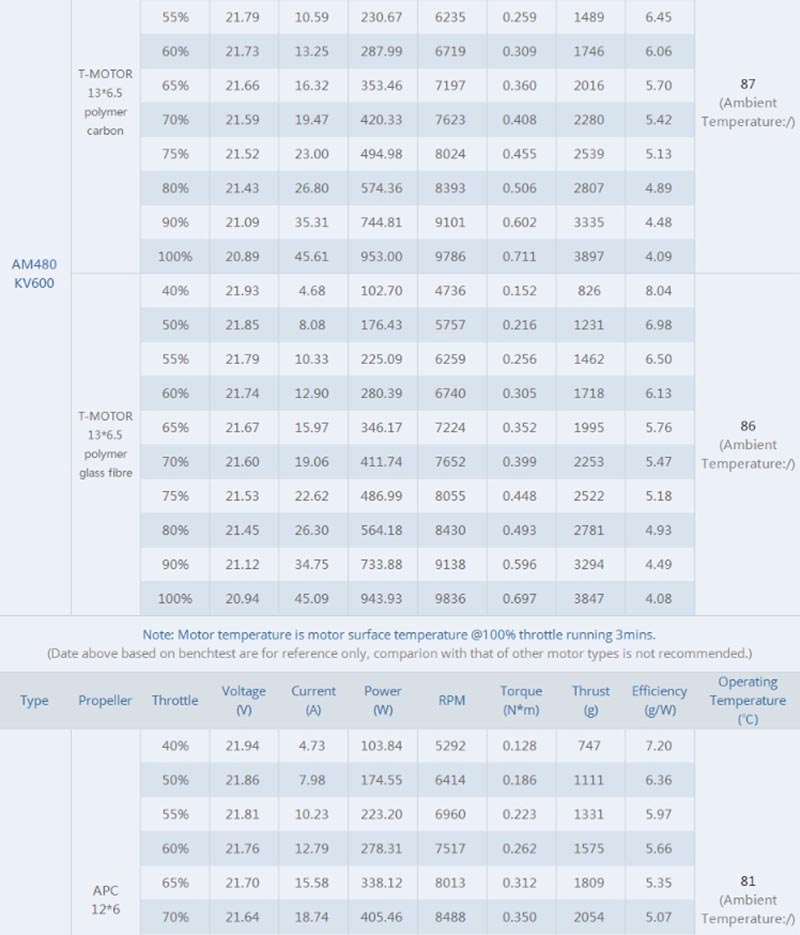800x935 pixels.
Task: Click the Throttle column header
Action: click(175, 700)
